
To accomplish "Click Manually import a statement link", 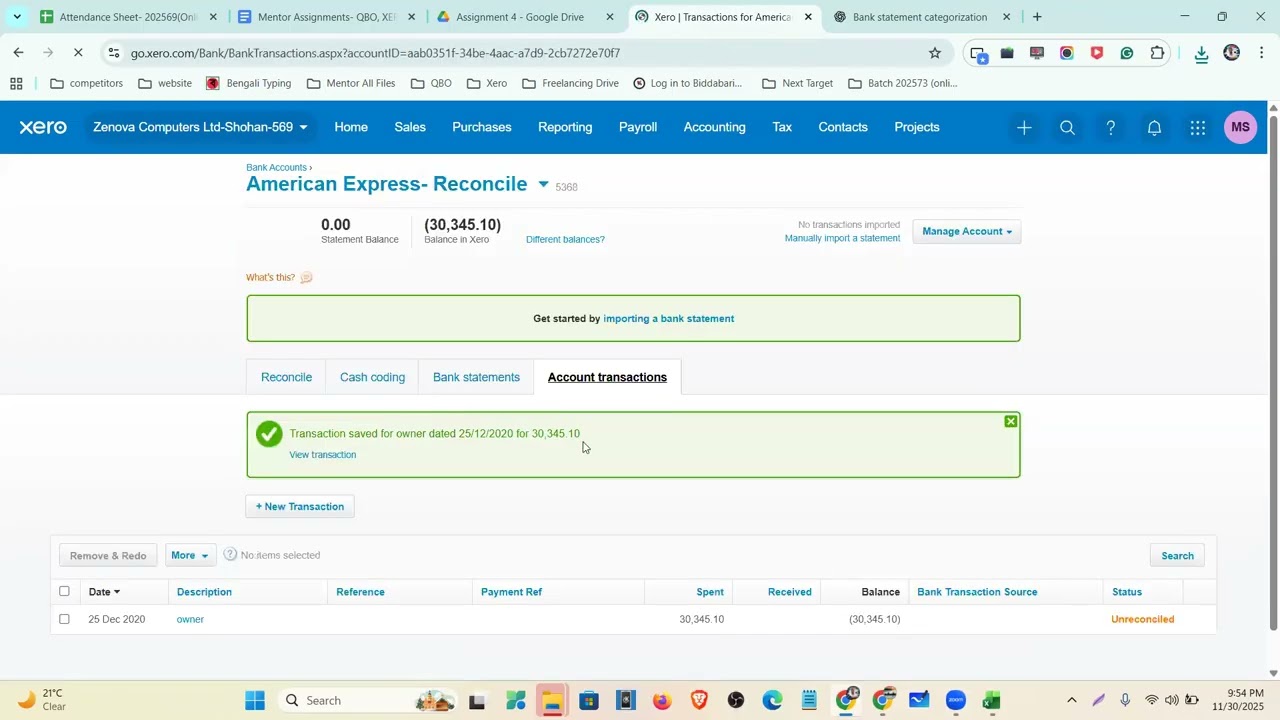I will pos(842,238).
